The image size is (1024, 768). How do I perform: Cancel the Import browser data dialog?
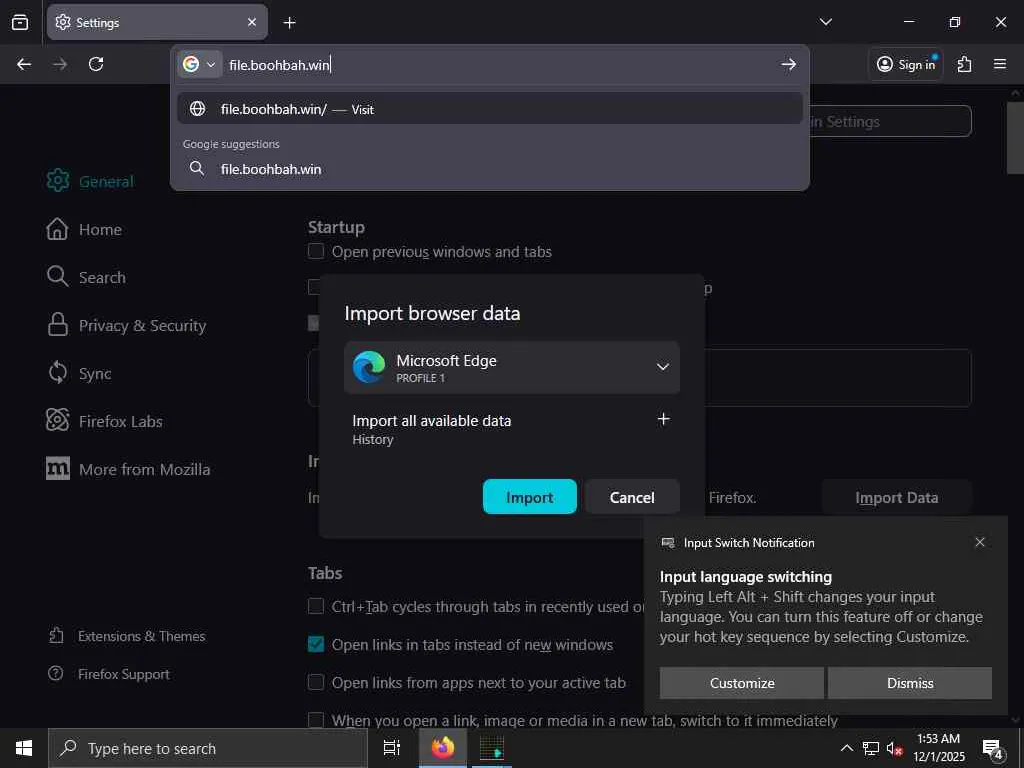pos(632,497)
